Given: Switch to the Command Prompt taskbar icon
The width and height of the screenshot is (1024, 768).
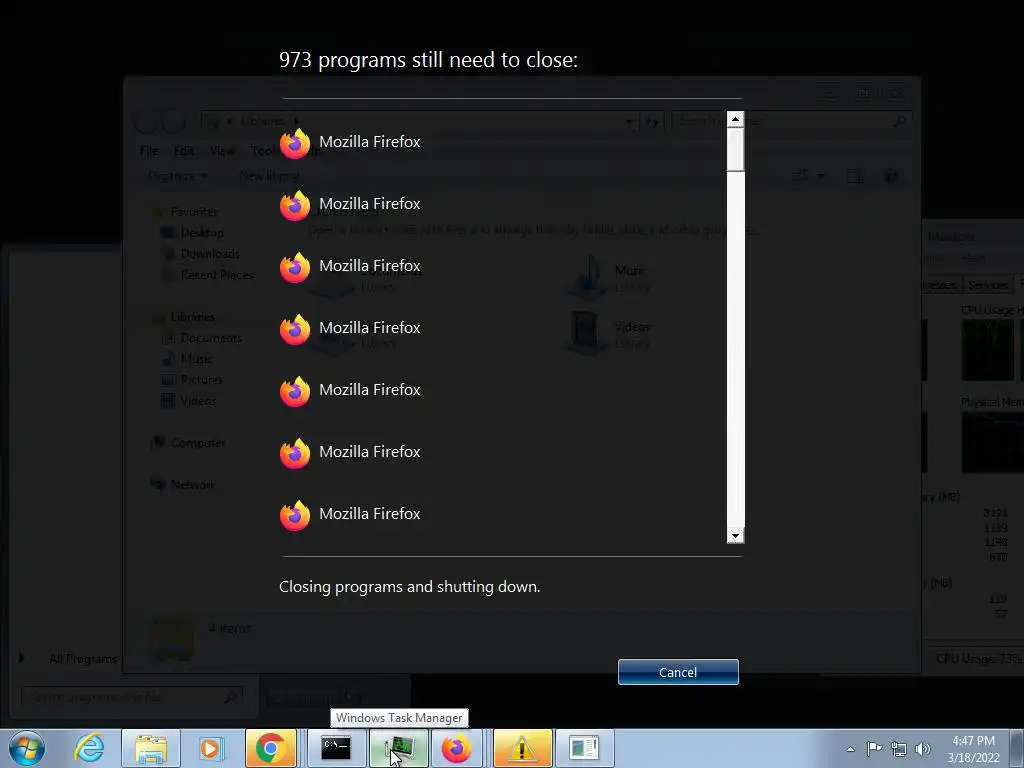Looking at the screenshot, I should [336, 748].
